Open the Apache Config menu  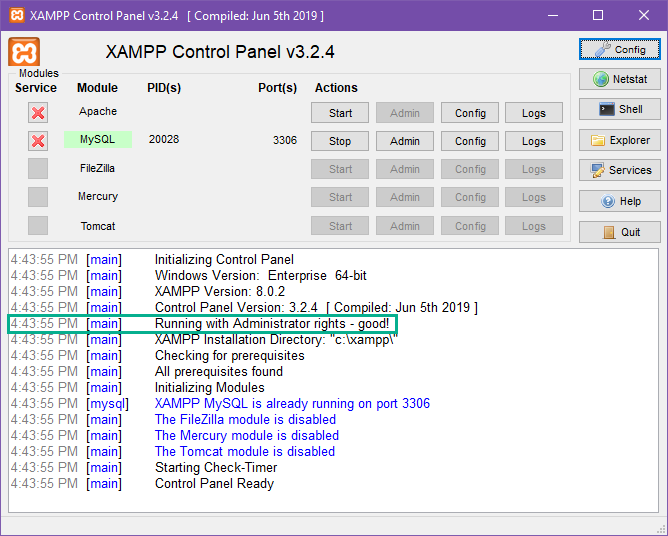coord(470,113)
